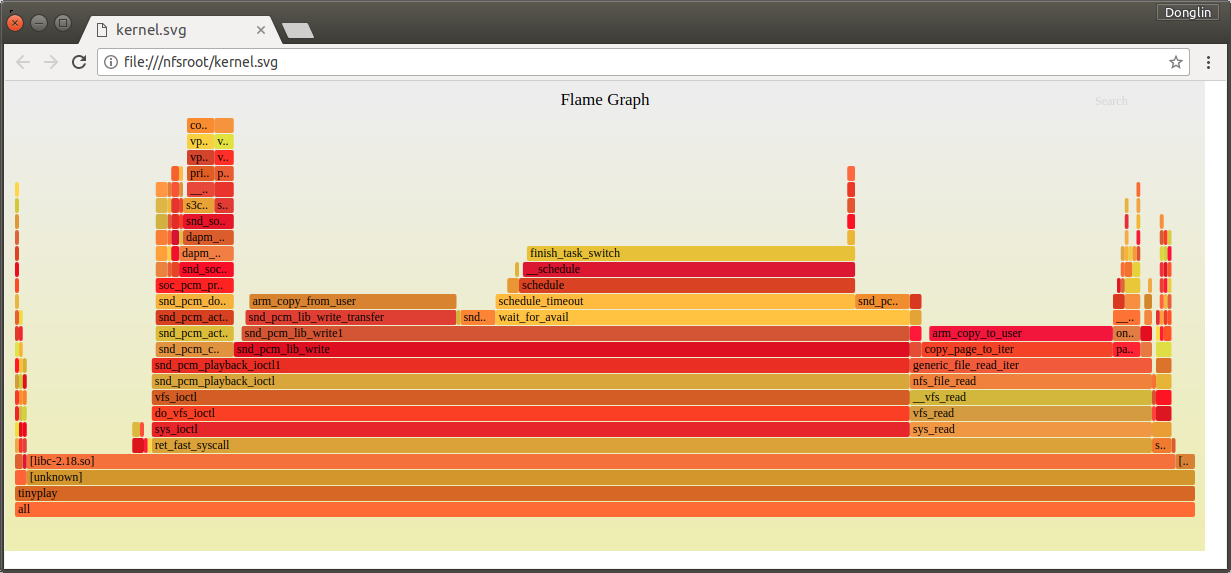Click the sys_read frame
Viewport: 1231px width, 573px height.
click(x=1033, y=429)
